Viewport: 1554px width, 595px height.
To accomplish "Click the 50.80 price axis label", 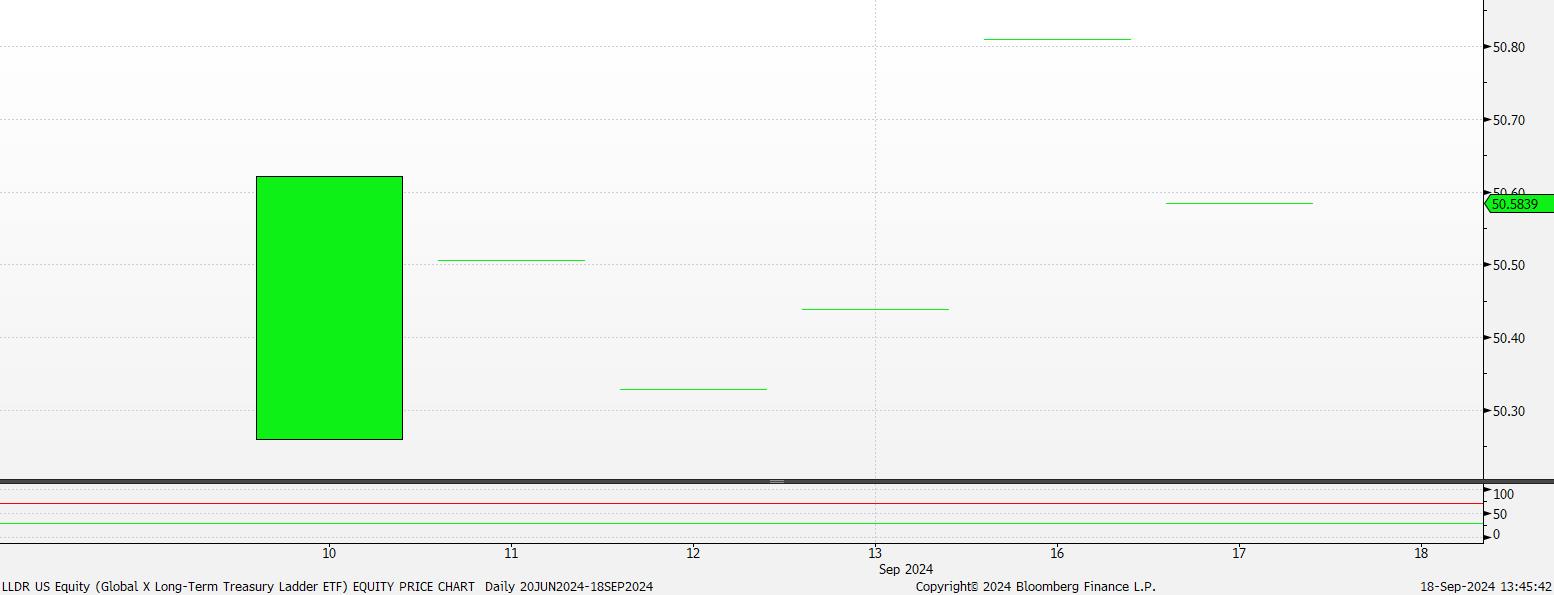I will pyautogui.click(x=1509, y=47).
